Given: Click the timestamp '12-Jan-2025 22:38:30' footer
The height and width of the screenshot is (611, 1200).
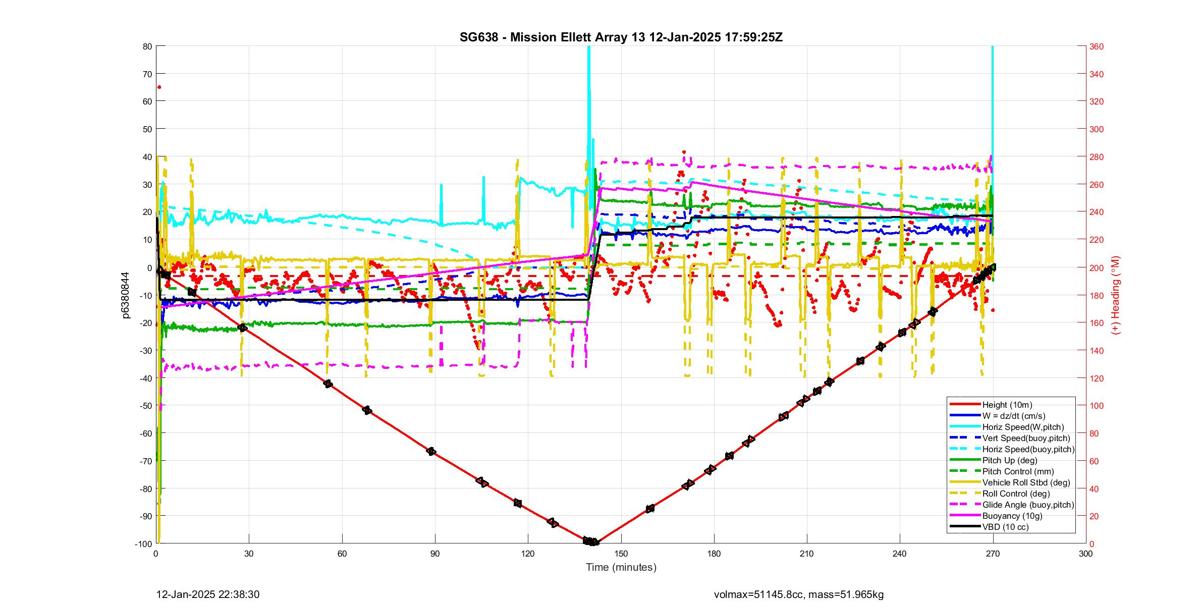Looking at the screenshot, I should tap(209, 594).
